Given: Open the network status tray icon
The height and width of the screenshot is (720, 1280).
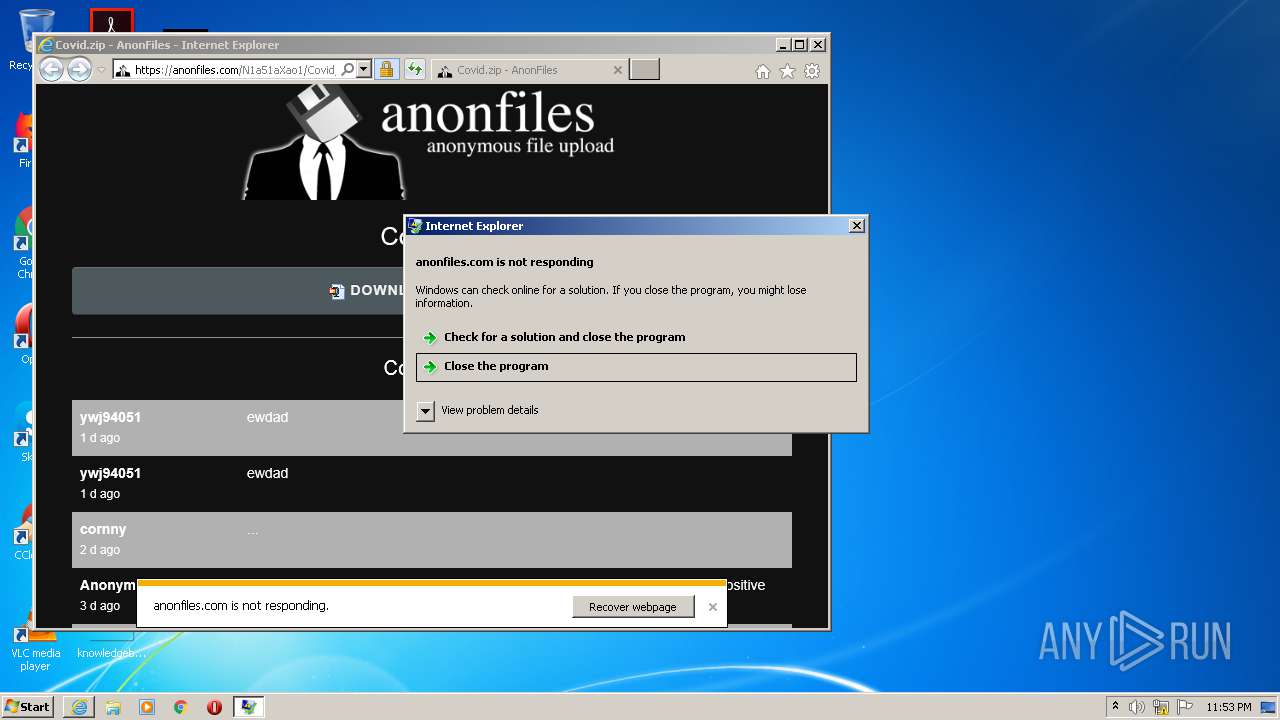Looking at the screenshot, I should [1161, 707].
